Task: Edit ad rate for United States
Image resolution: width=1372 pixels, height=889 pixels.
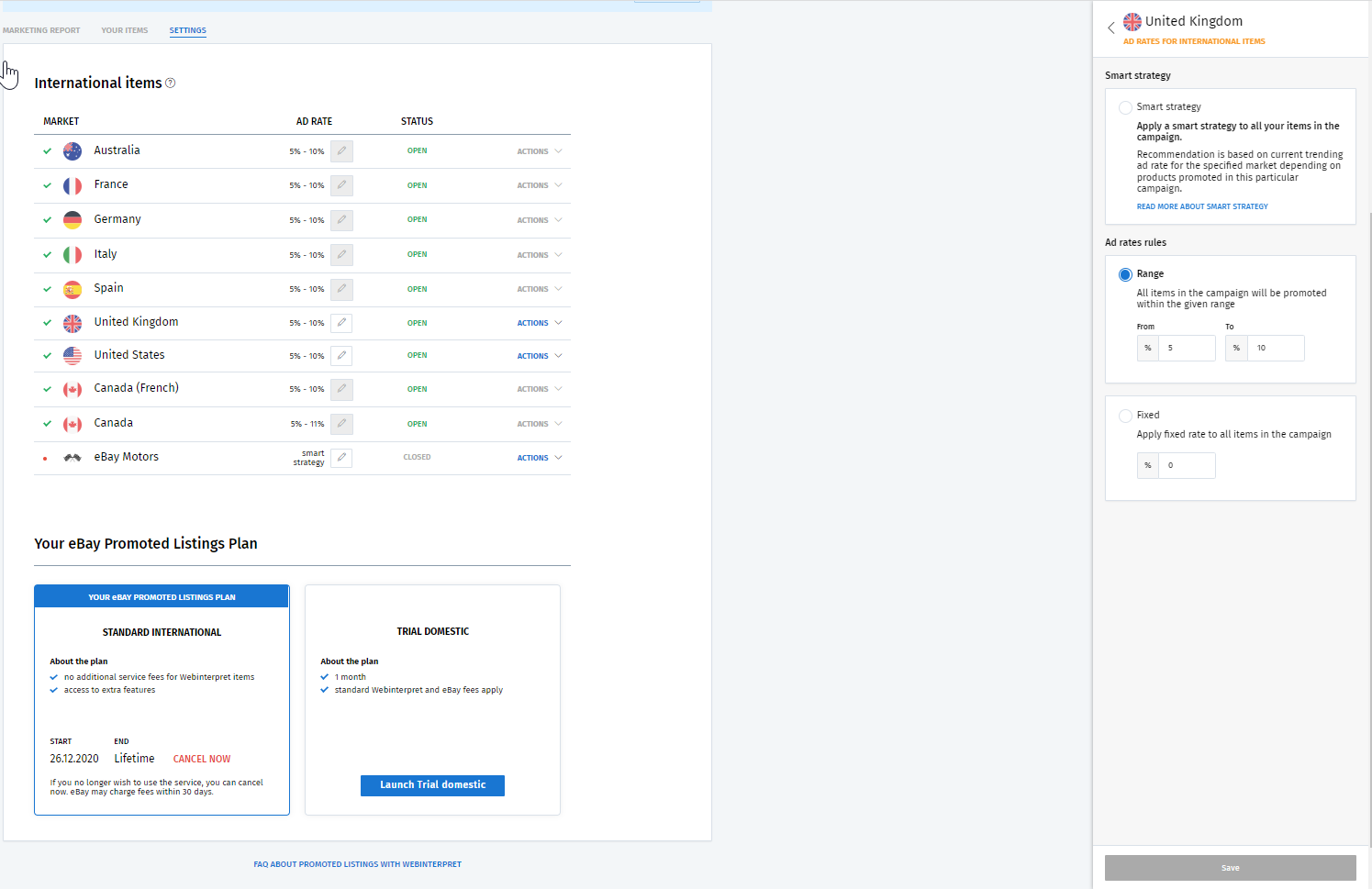Action: pyautogui.click(x=341, y=356)
